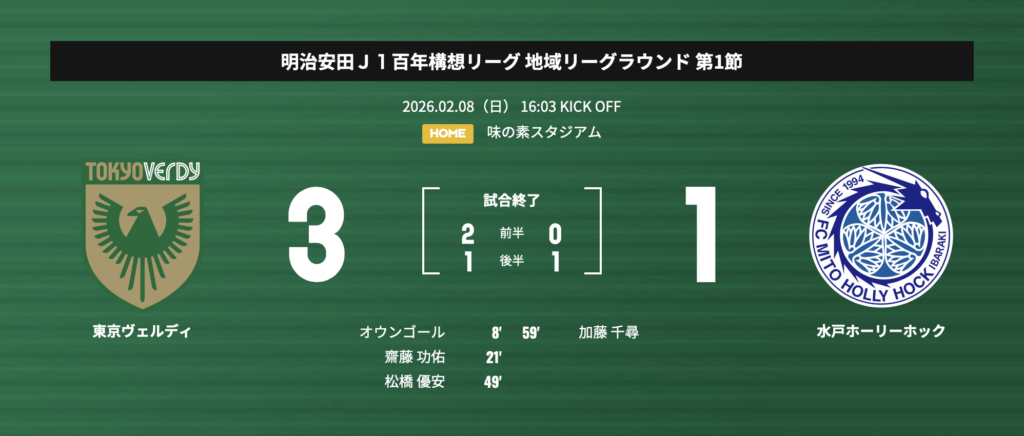The width and height of the screenshot is (1024, 436).
Task: Click the league round title banner
Action: pos(512,61)
